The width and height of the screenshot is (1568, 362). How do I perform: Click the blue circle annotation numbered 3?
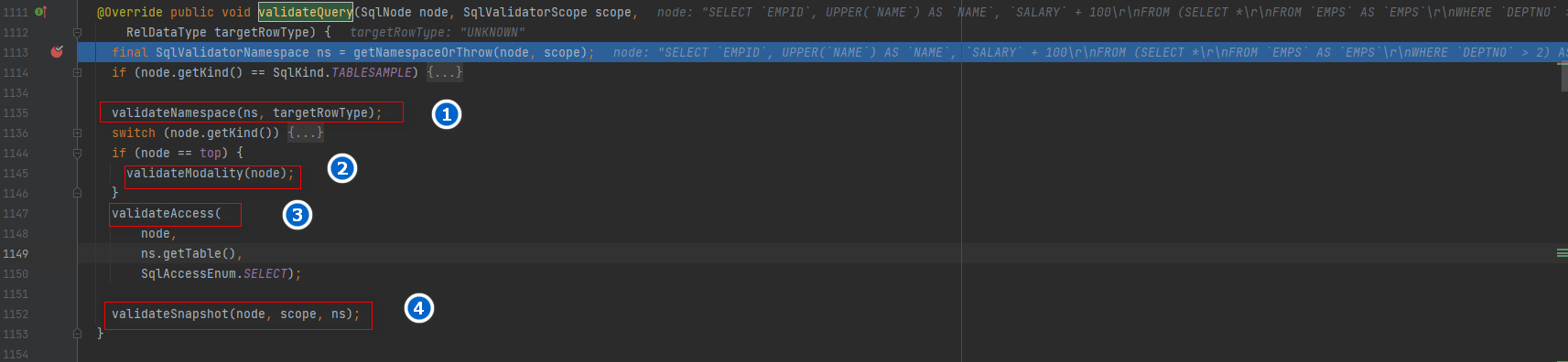pyautogui.click(x=297, y=215)
